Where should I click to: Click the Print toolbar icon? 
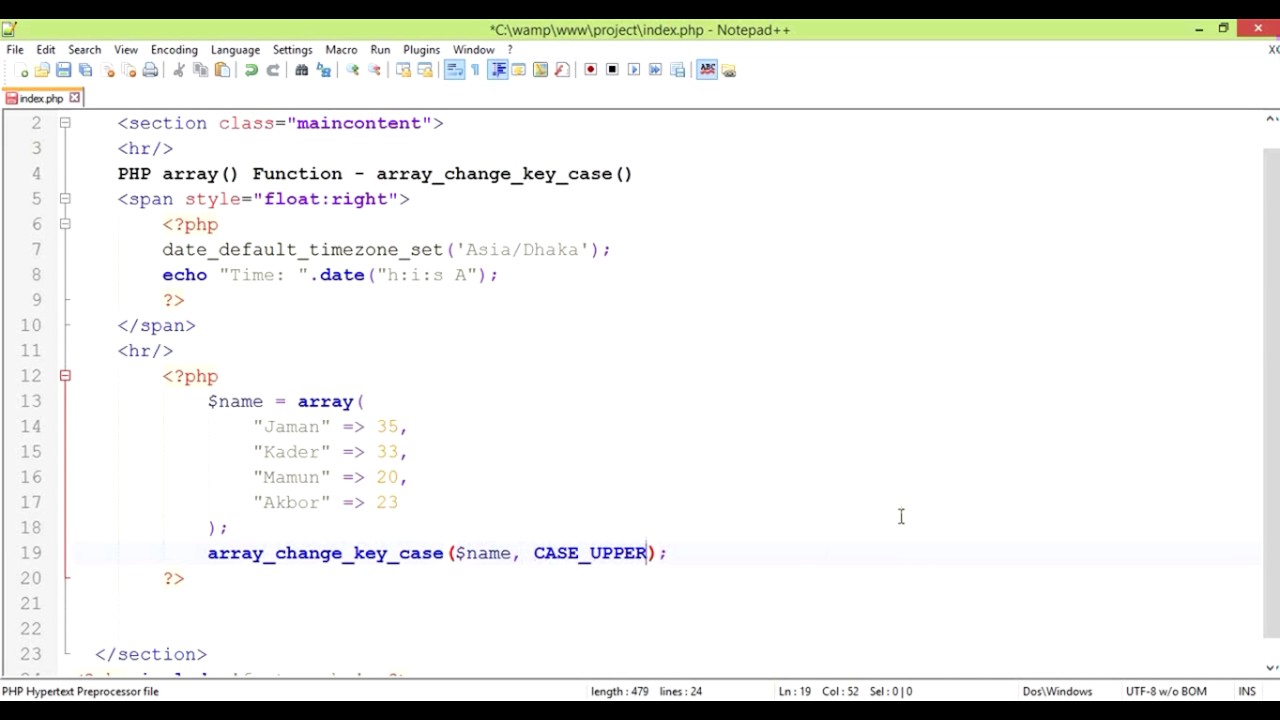[x=150, y=70]
